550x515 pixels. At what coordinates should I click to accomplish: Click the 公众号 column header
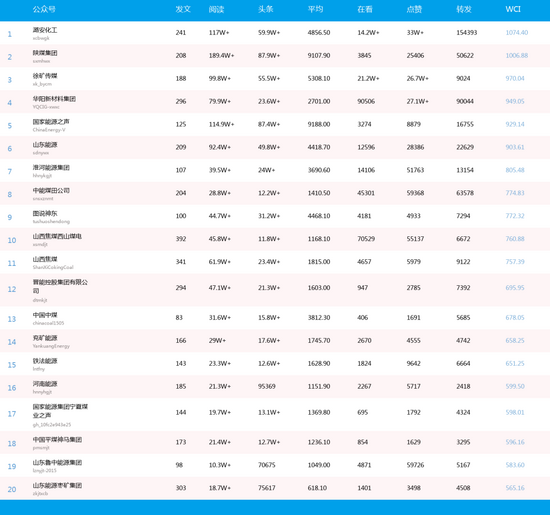44,9
